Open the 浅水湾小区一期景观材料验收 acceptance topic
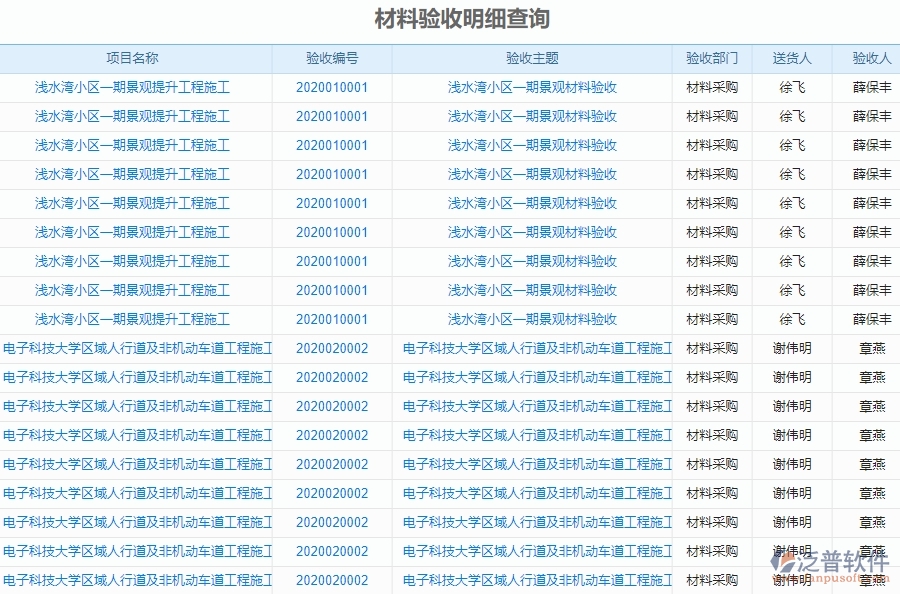The height and width of the screenshot is (594, 900). 535,87
